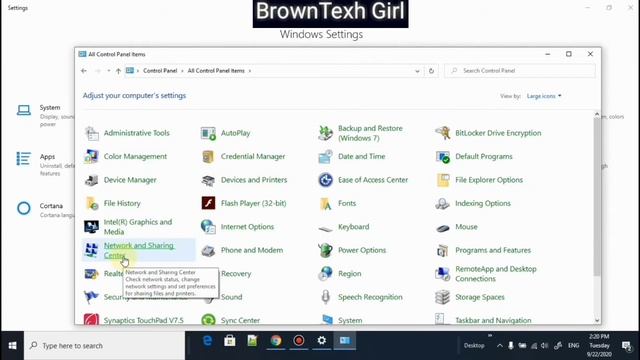Click the taskbar volume icon
Viewport: 640px width, 360px height.
tap(544, 346)
